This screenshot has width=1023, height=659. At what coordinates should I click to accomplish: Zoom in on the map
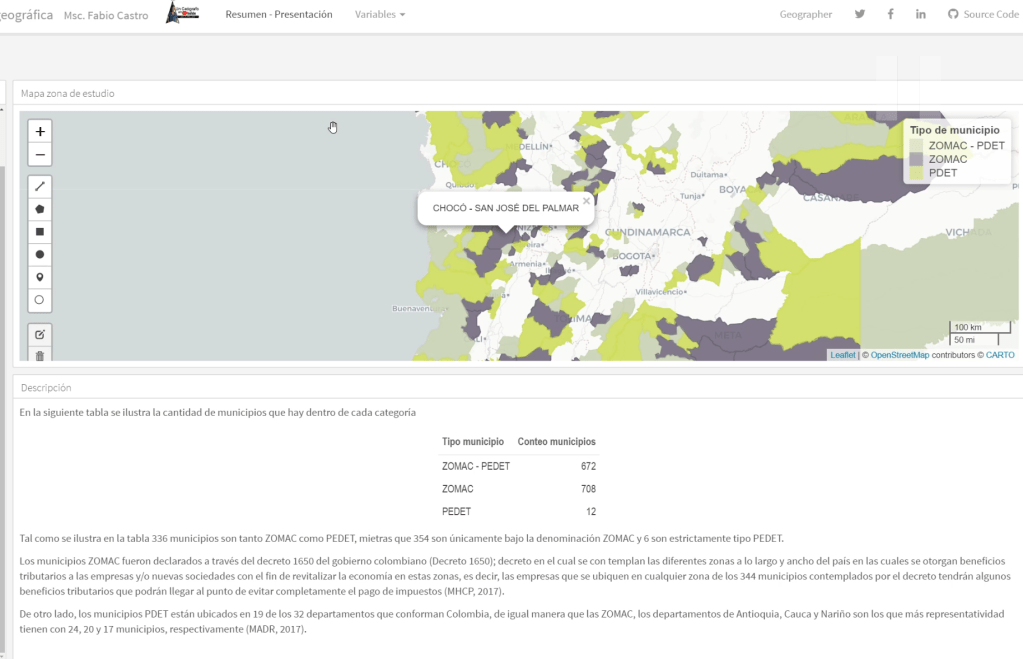click(x=40, y=132)
